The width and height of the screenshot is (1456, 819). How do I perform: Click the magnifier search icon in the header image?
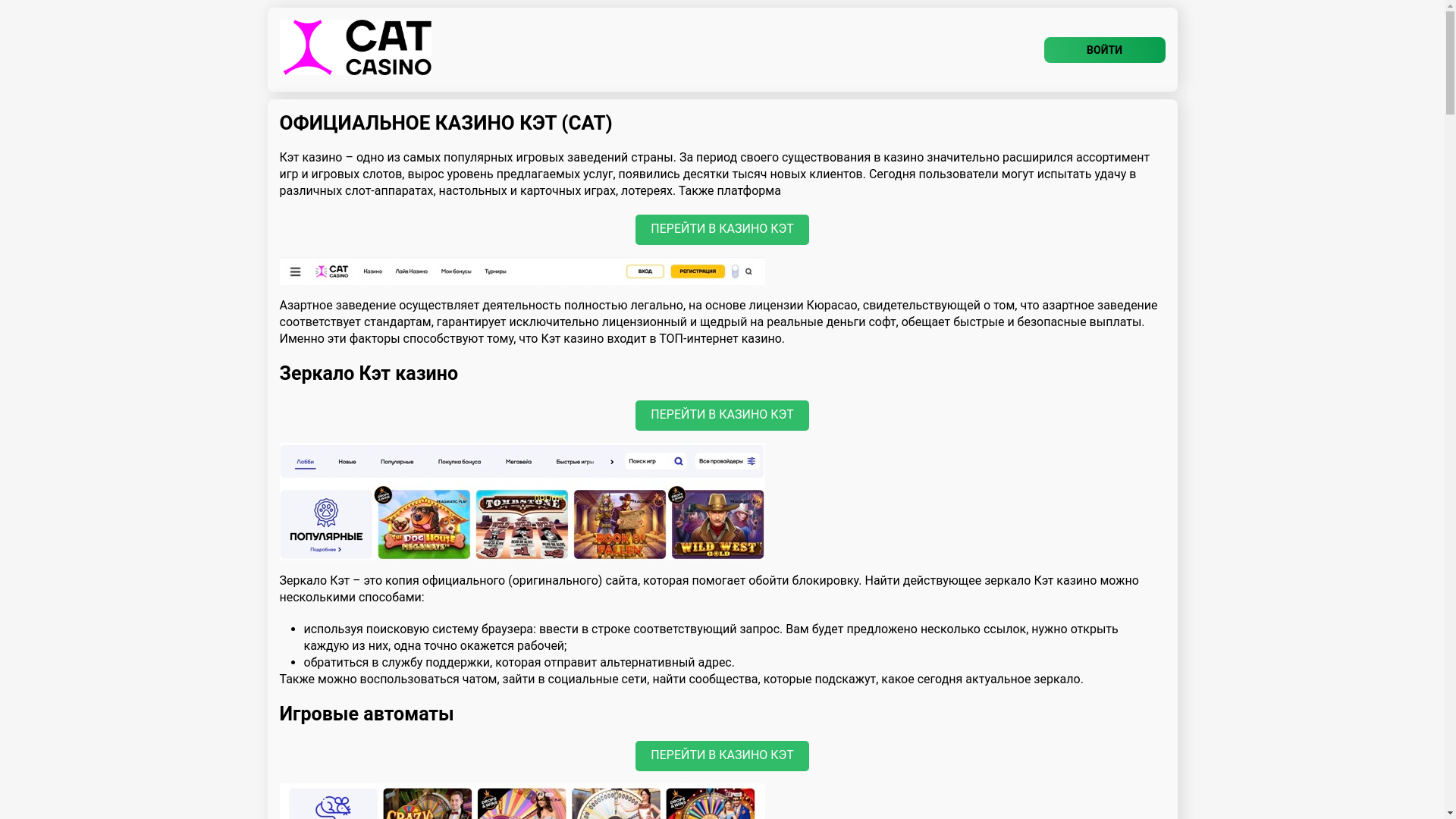[748, 271]
